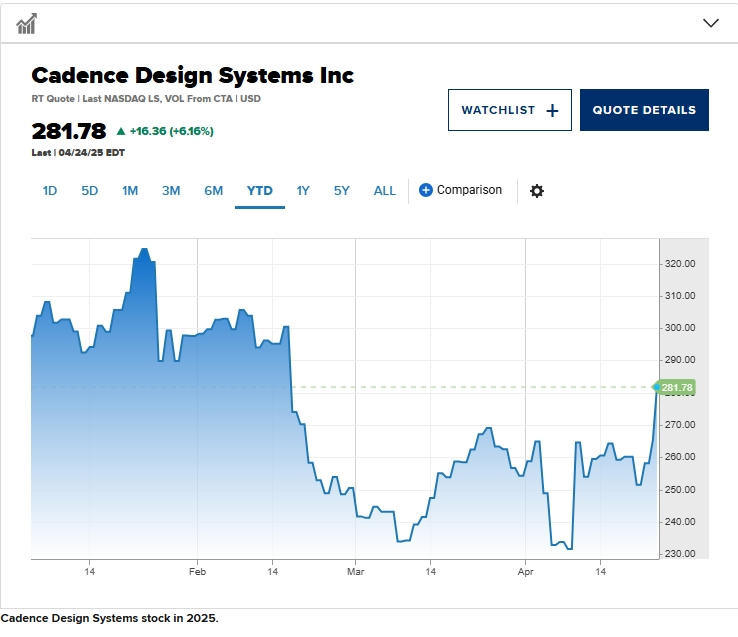Add to watchlist with plus icon

coord(552,111)
